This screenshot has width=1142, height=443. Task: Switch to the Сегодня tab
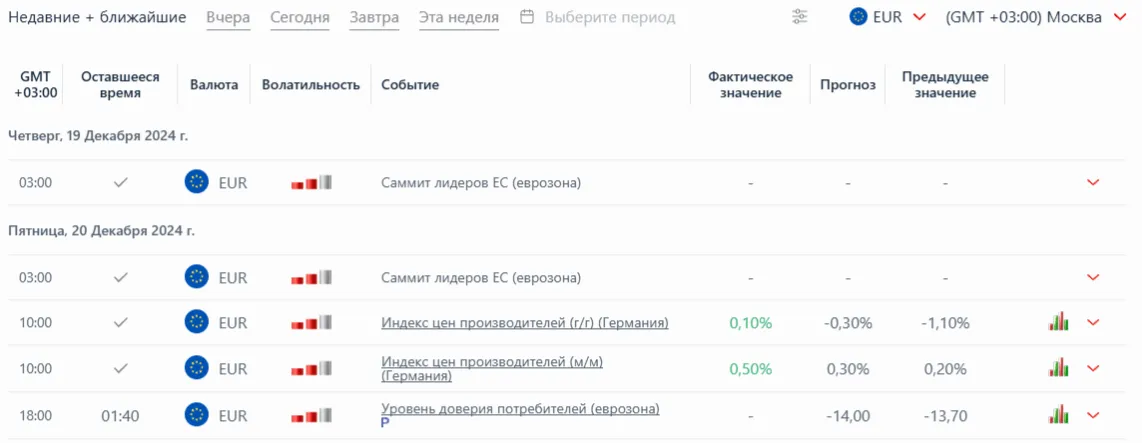(x=299, y=18)
